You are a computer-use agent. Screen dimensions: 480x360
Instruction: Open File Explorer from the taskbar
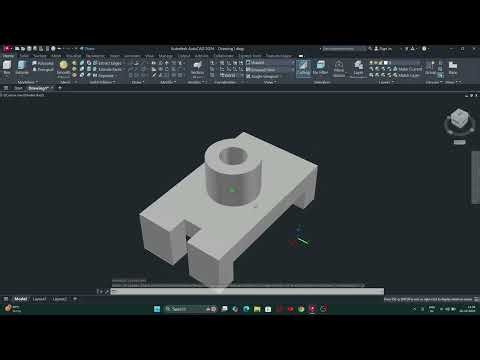[257, 309]
